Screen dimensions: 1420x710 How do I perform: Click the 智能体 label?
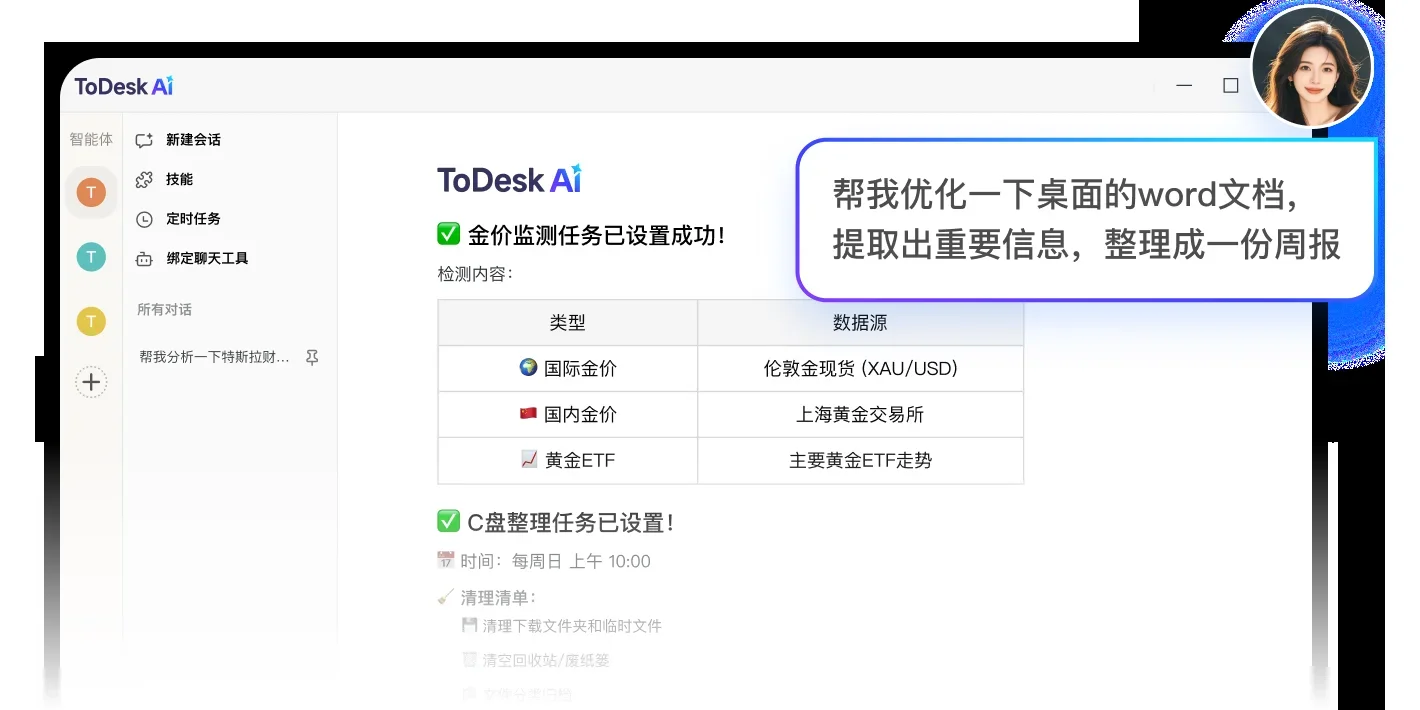tap(91, 140)
